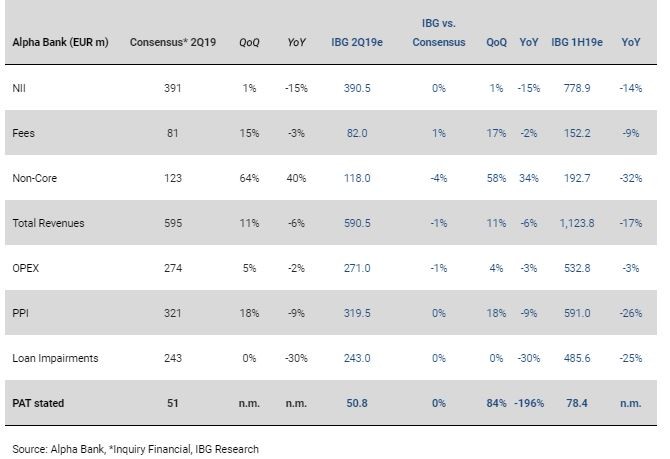Click the Fees row label

coord(23,133)
